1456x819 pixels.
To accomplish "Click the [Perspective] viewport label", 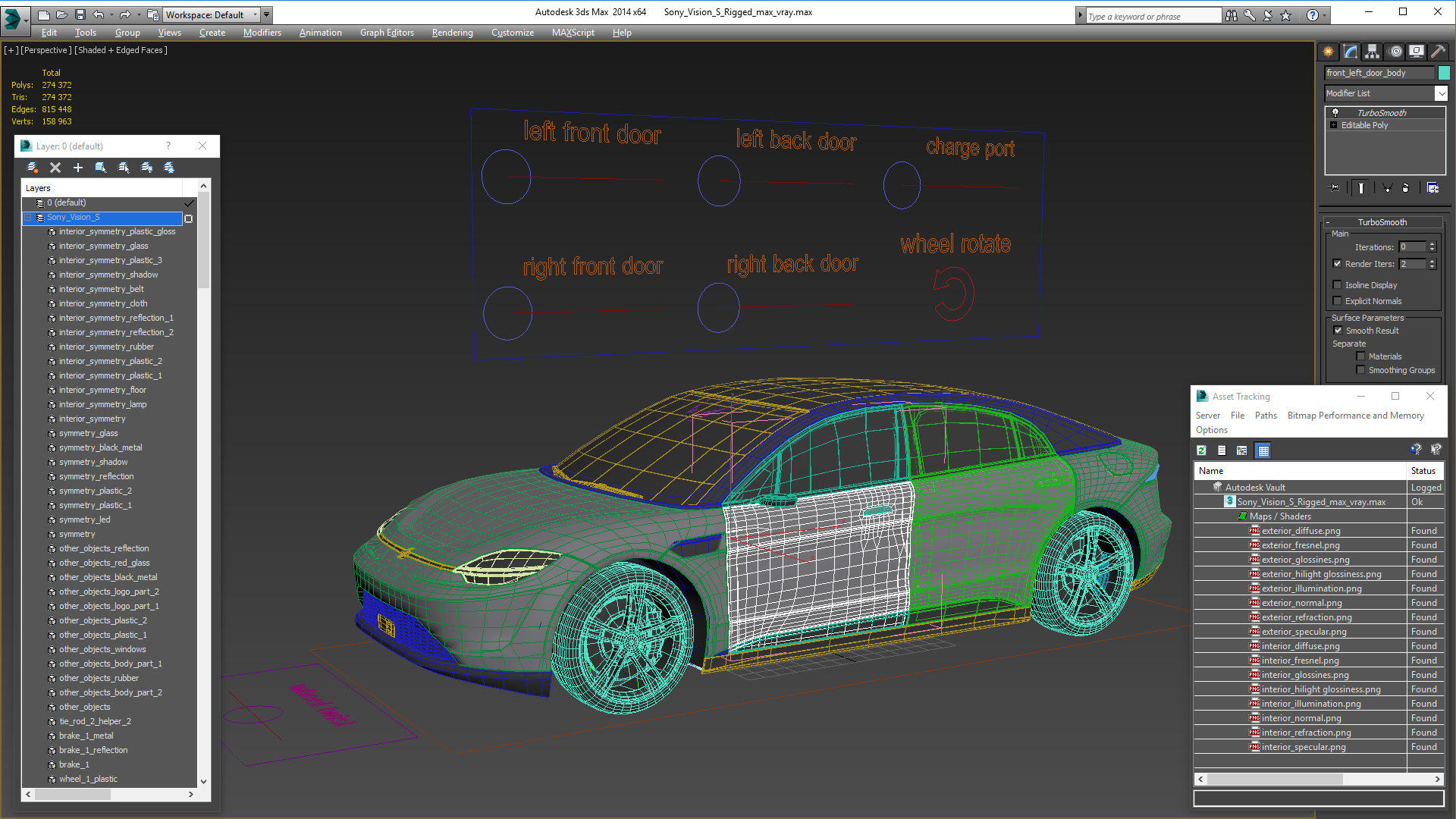I will click(x=46, y=50).
